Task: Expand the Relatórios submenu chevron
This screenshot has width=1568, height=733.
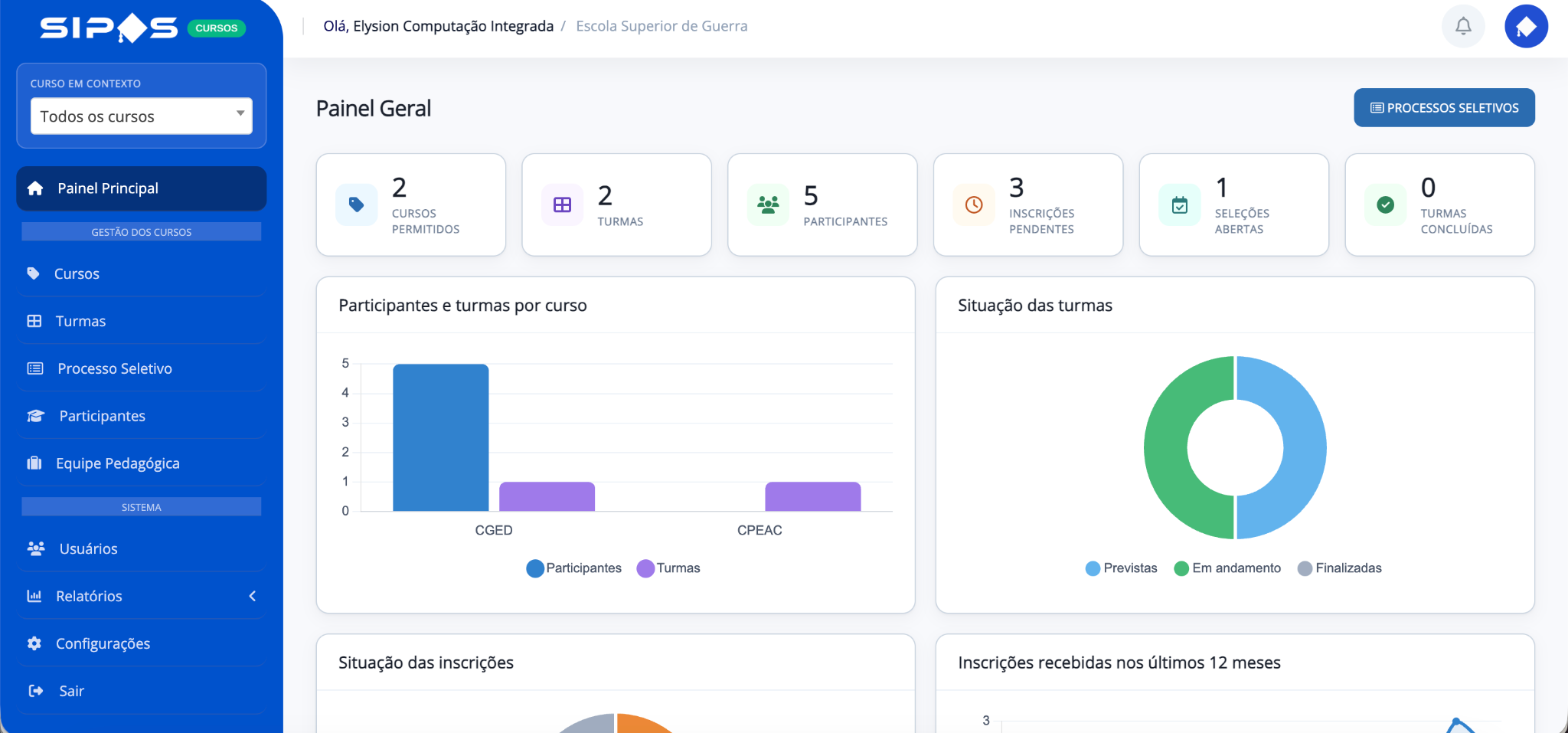Action: click(252, 596)
